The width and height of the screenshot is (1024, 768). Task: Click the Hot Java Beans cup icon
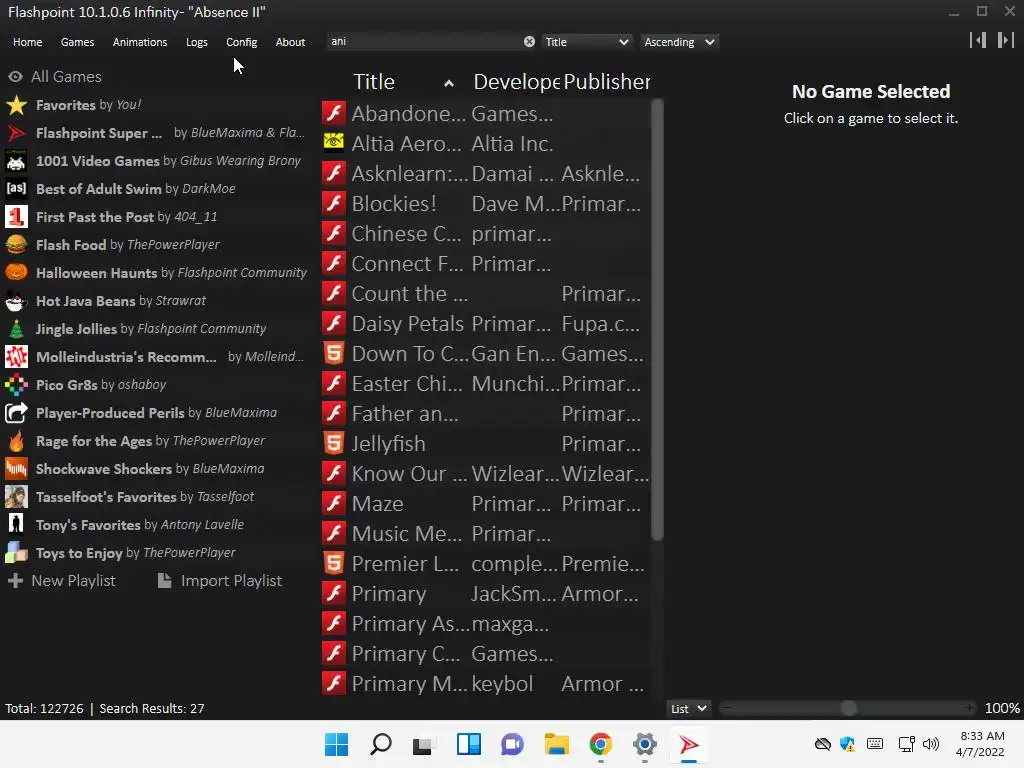point(16,301)
